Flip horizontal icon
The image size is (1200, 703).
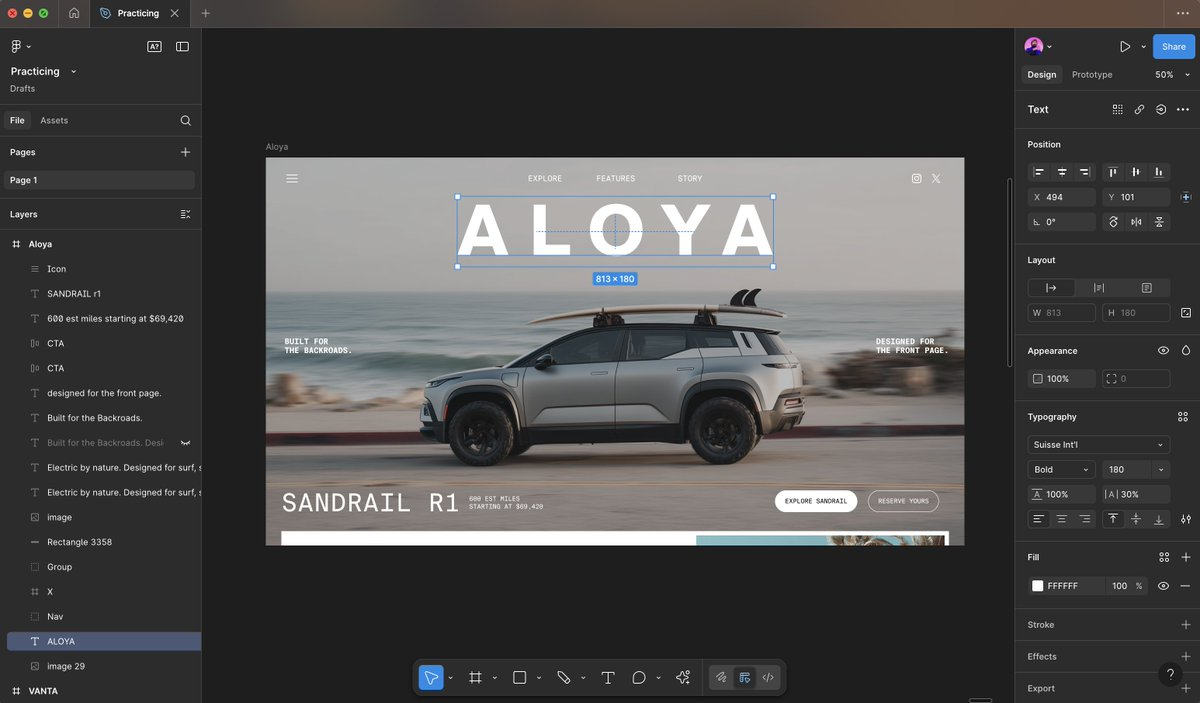click(1136, 222)
